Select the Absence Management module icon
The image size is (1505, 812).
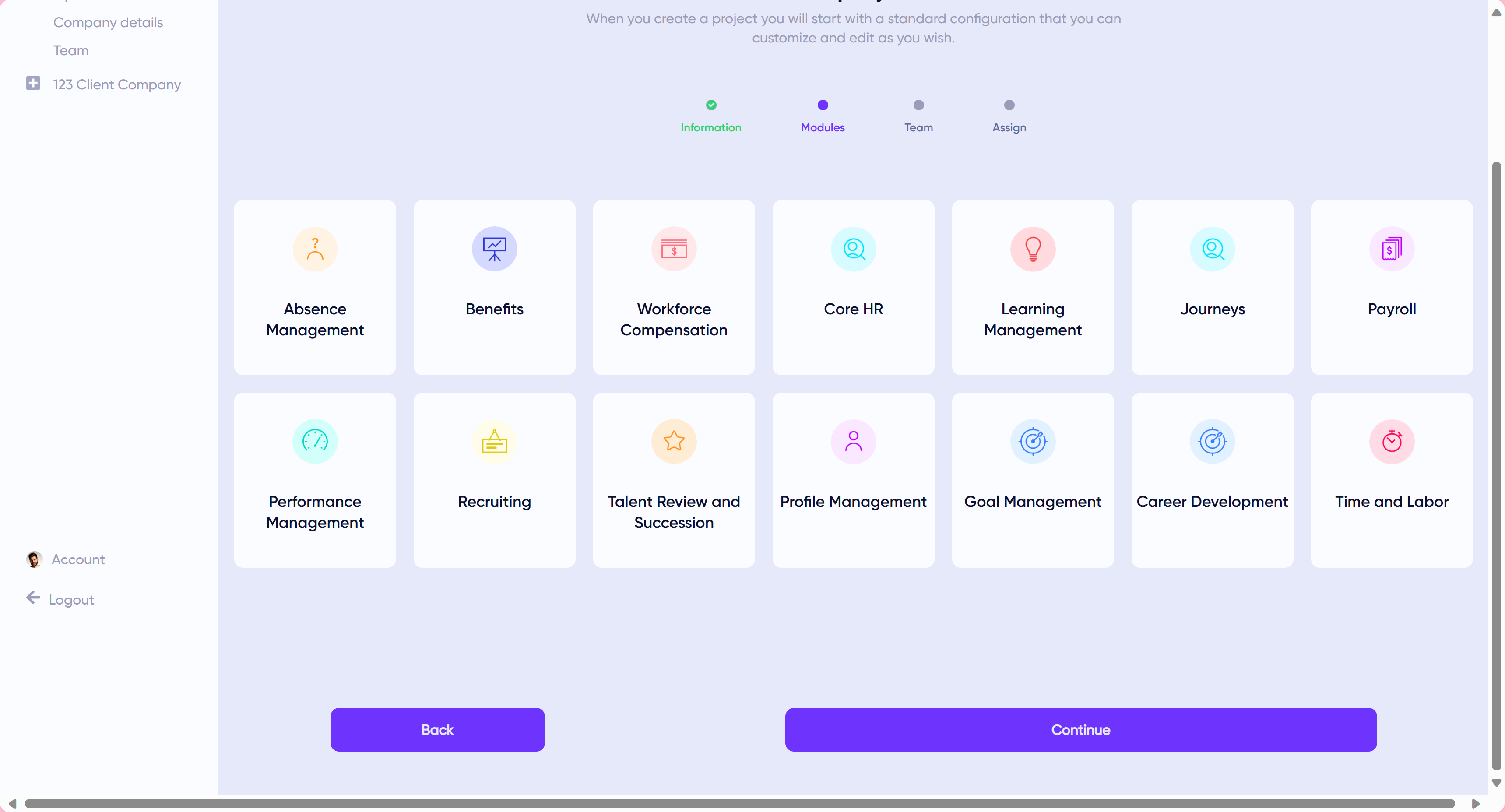tap(315, 249)
